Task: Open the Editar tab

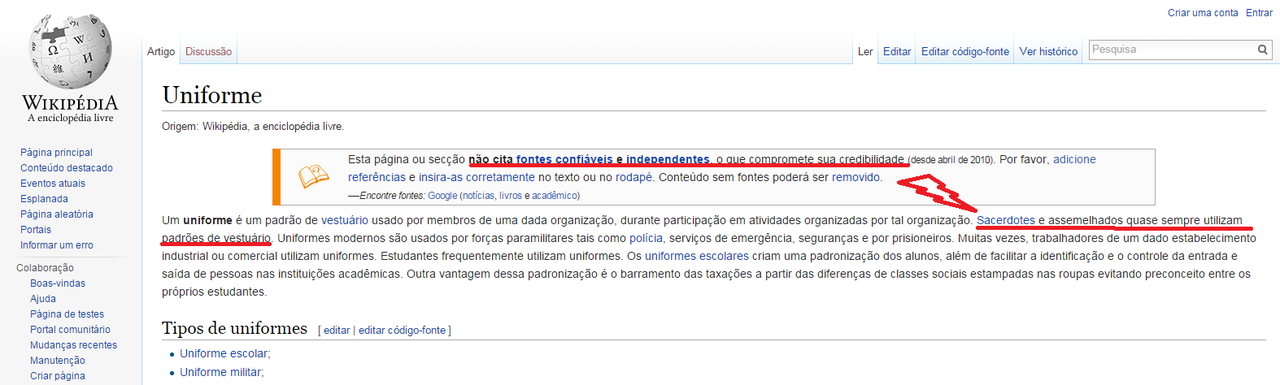Action: tap(897, 51)
